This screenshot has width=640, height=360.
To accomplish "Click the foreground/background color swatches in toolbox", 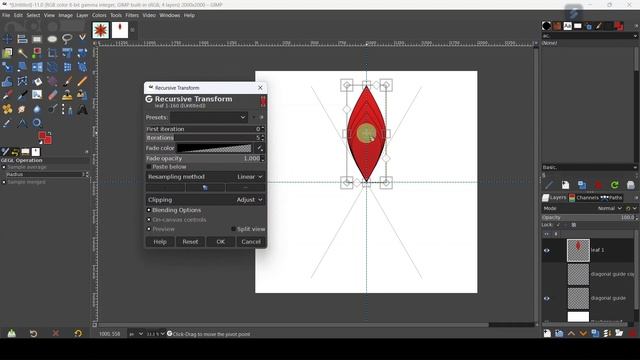I will coord(45,138).
